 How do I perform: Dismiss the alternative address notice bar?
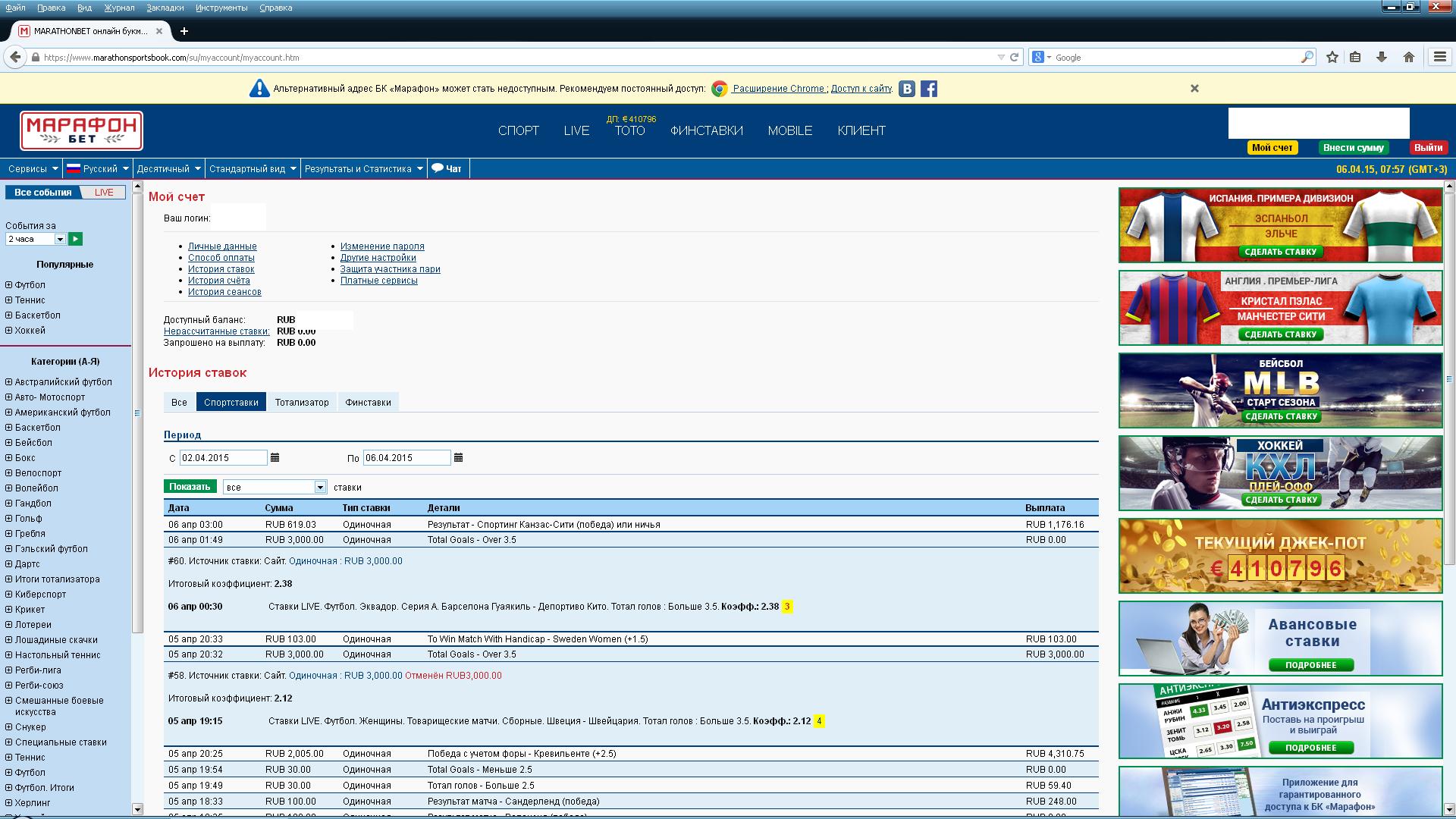coord(1194,88)
